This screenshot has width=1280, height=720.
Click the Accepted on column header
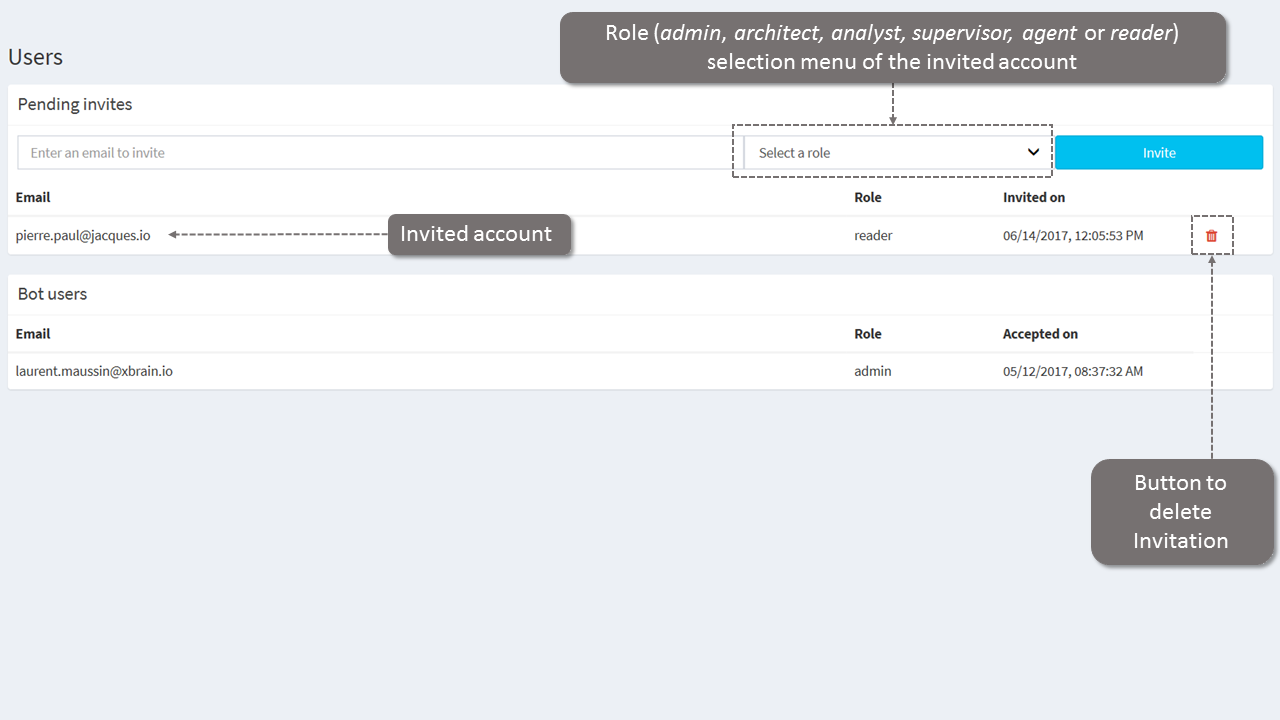click(1040, 334)
